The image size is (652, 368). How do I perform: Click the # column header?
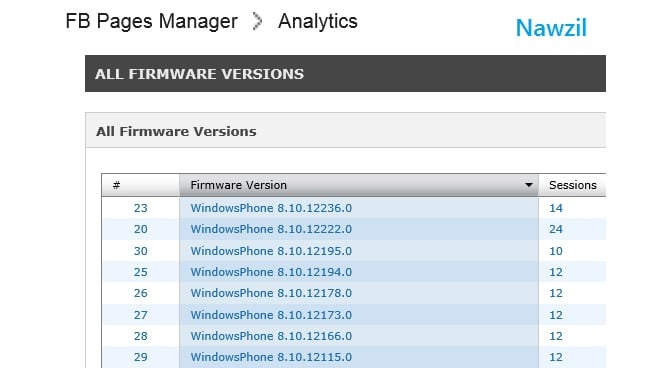[141, 185]
